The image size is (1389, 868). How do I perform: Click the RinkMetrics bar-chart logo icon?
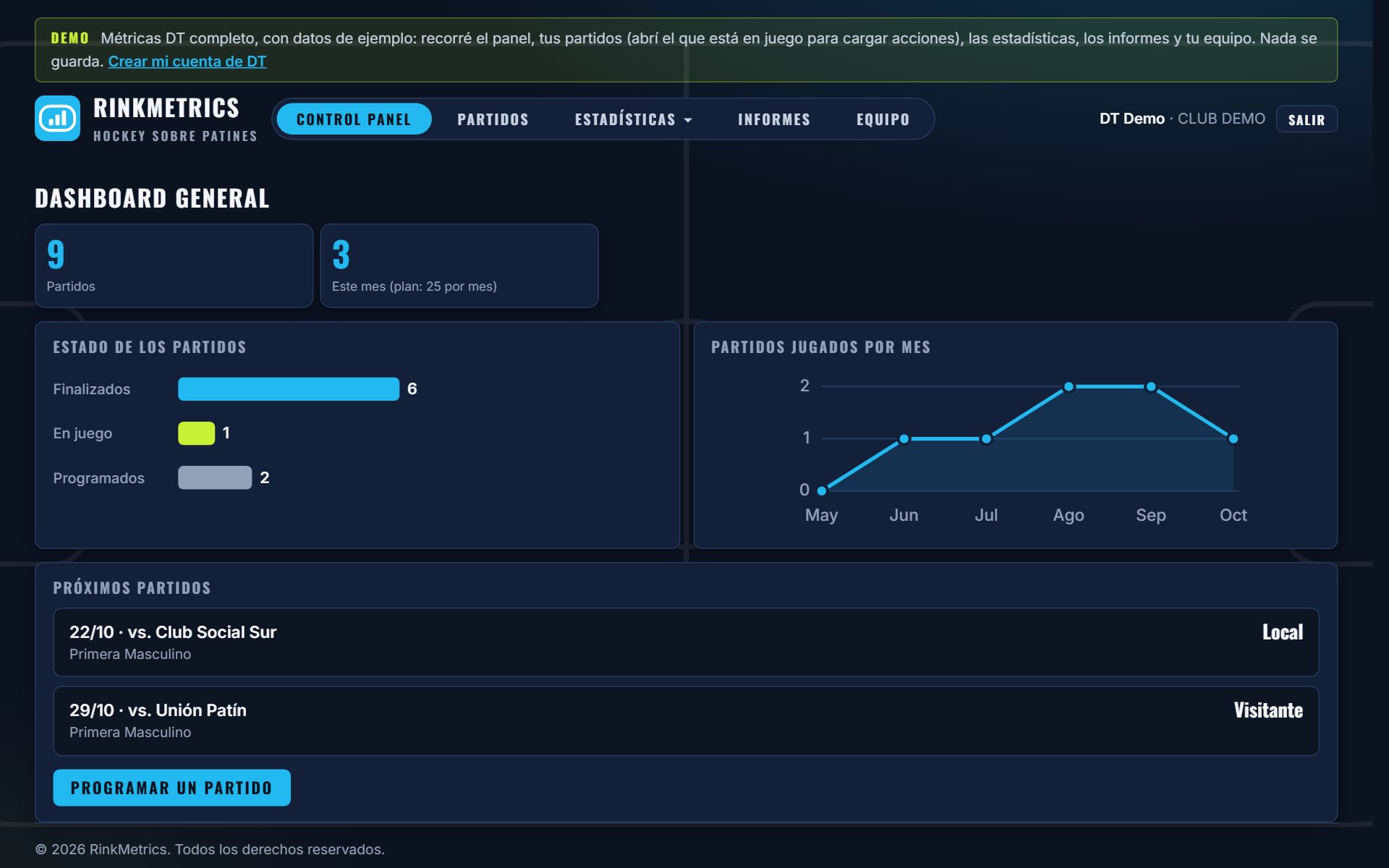coord(57,118)
